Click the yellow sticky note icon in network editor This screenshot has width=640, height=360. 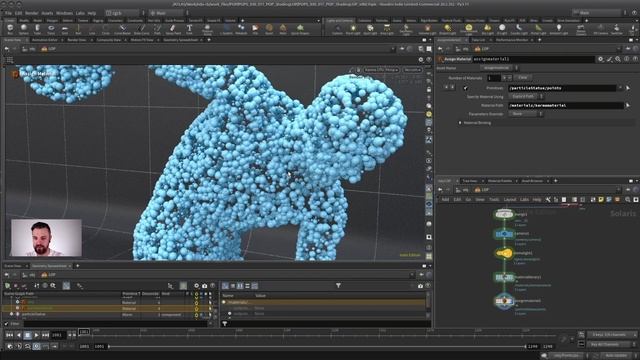[x=601, y=200]
